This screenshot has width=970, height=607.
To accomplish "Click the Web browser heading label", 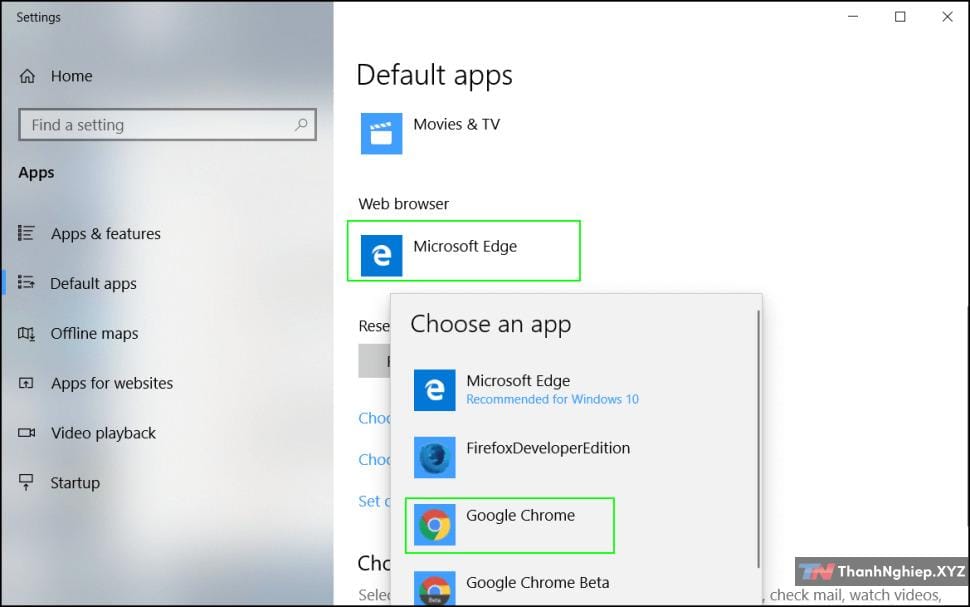I will 403,204.
